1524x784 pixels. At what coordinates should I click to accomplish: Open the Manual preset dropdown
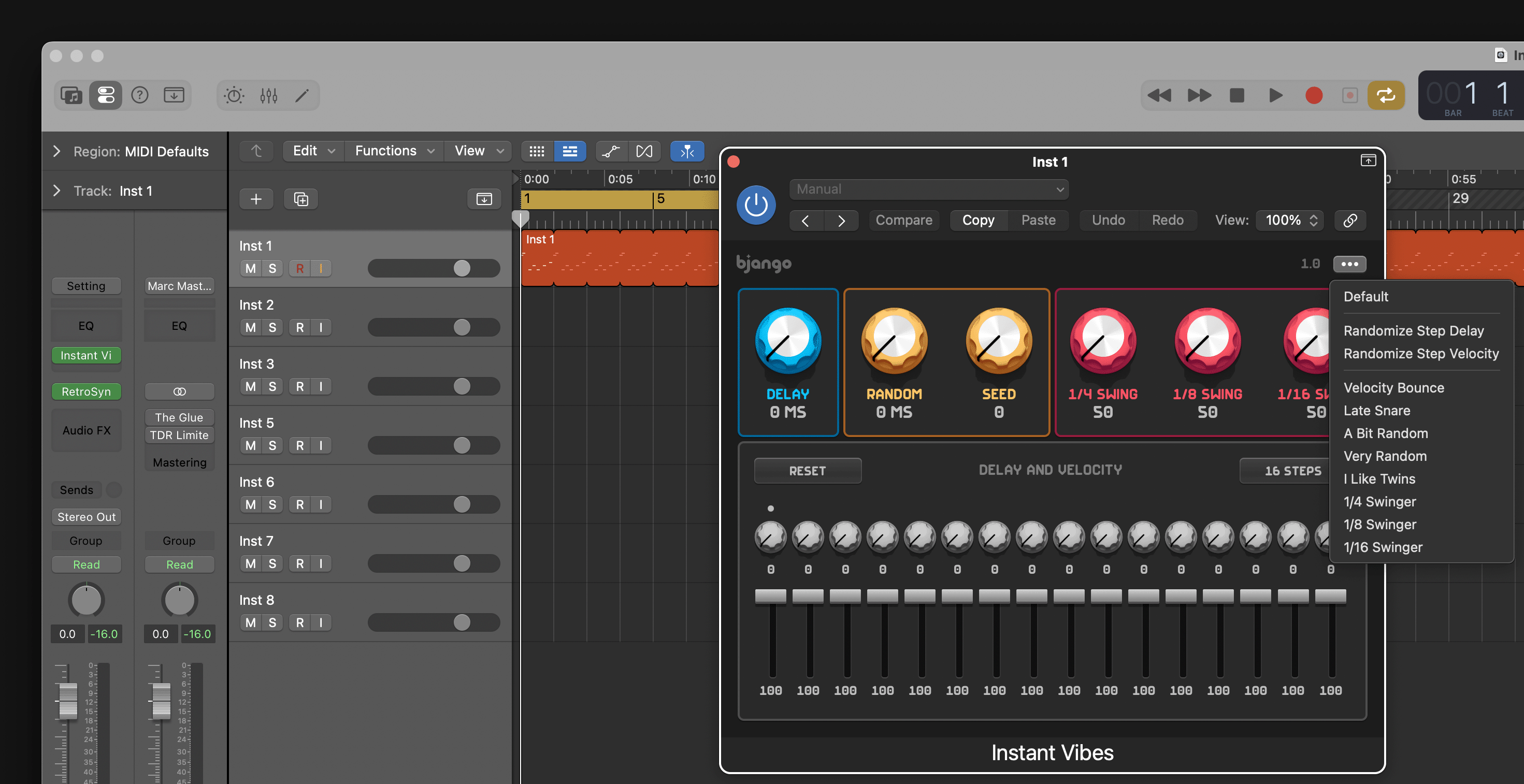[929, 189]
